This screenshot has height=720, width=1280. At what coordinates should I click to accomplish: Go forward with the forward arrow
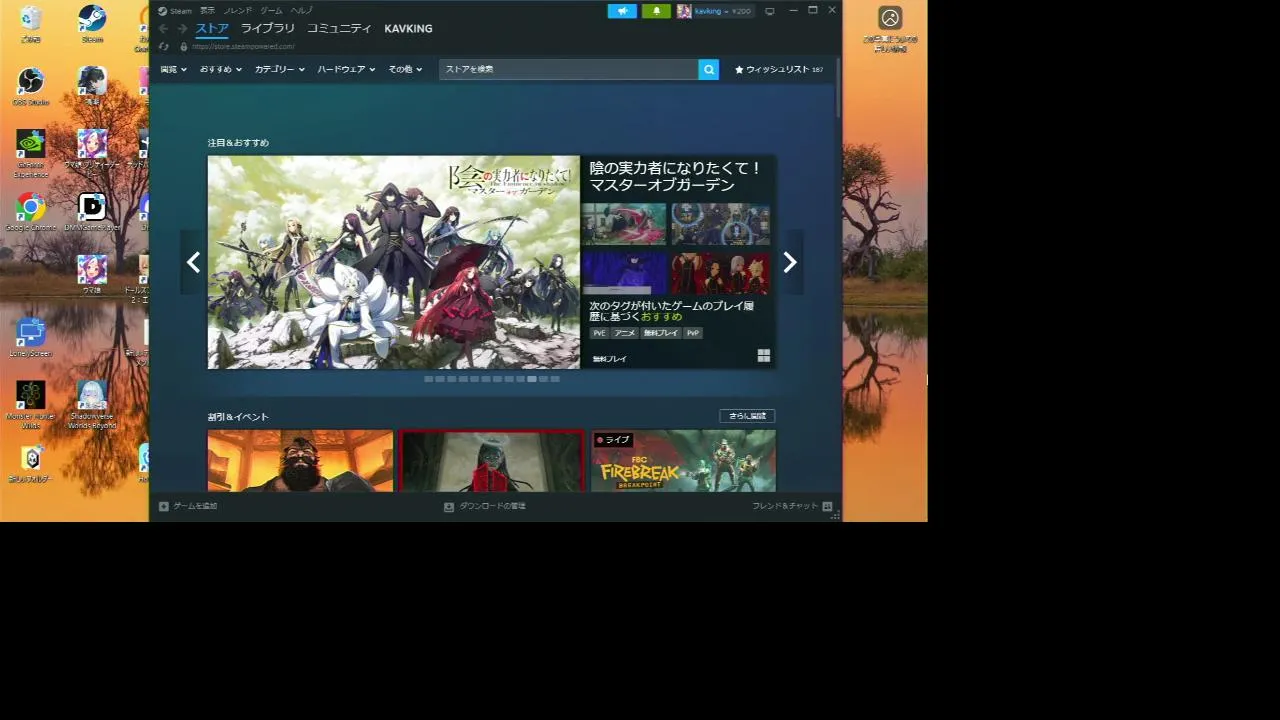[x=181, y=29]
